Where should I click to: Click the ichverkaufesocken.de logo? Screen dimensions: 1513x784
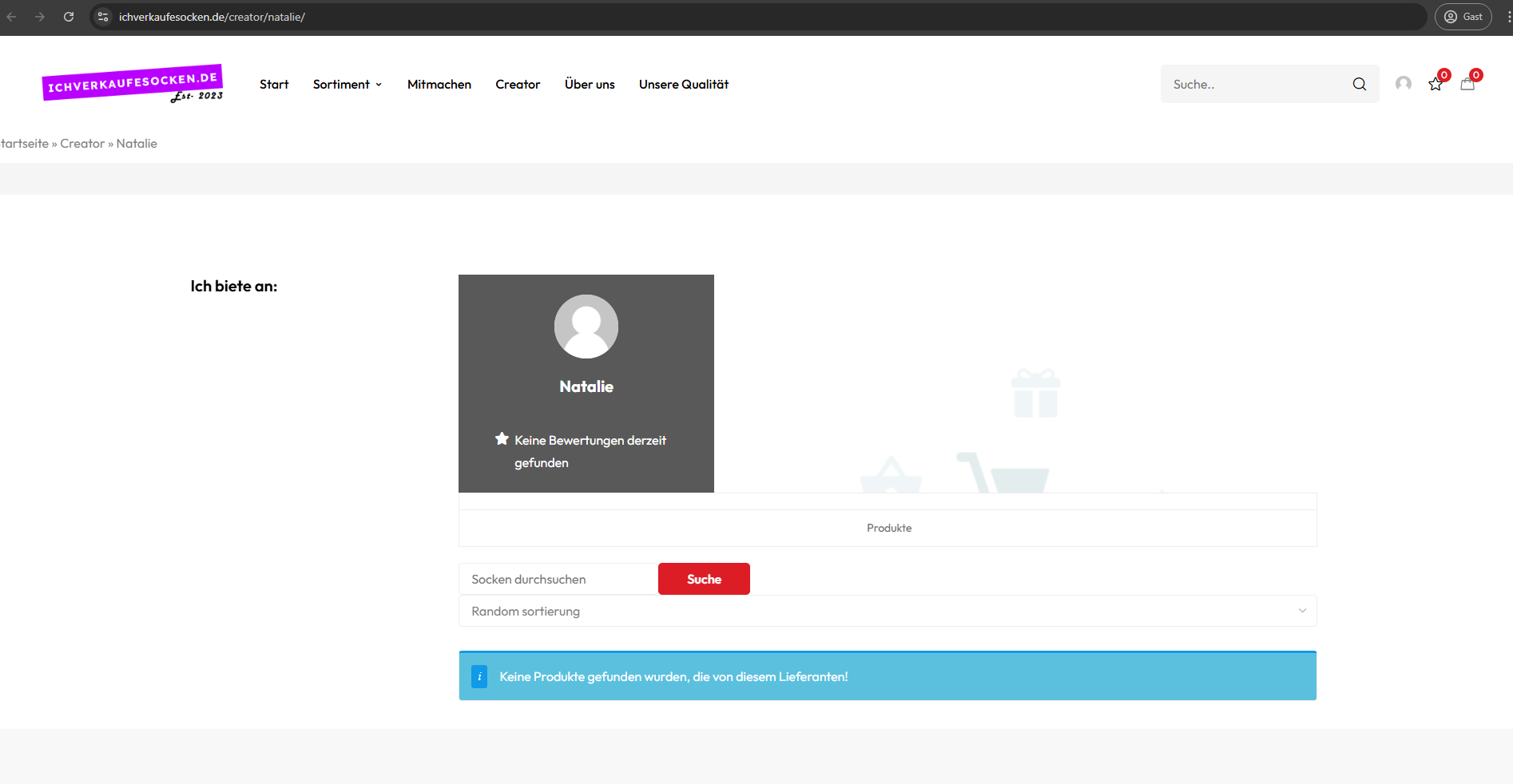pyautogui.click(x=133, y=84)
